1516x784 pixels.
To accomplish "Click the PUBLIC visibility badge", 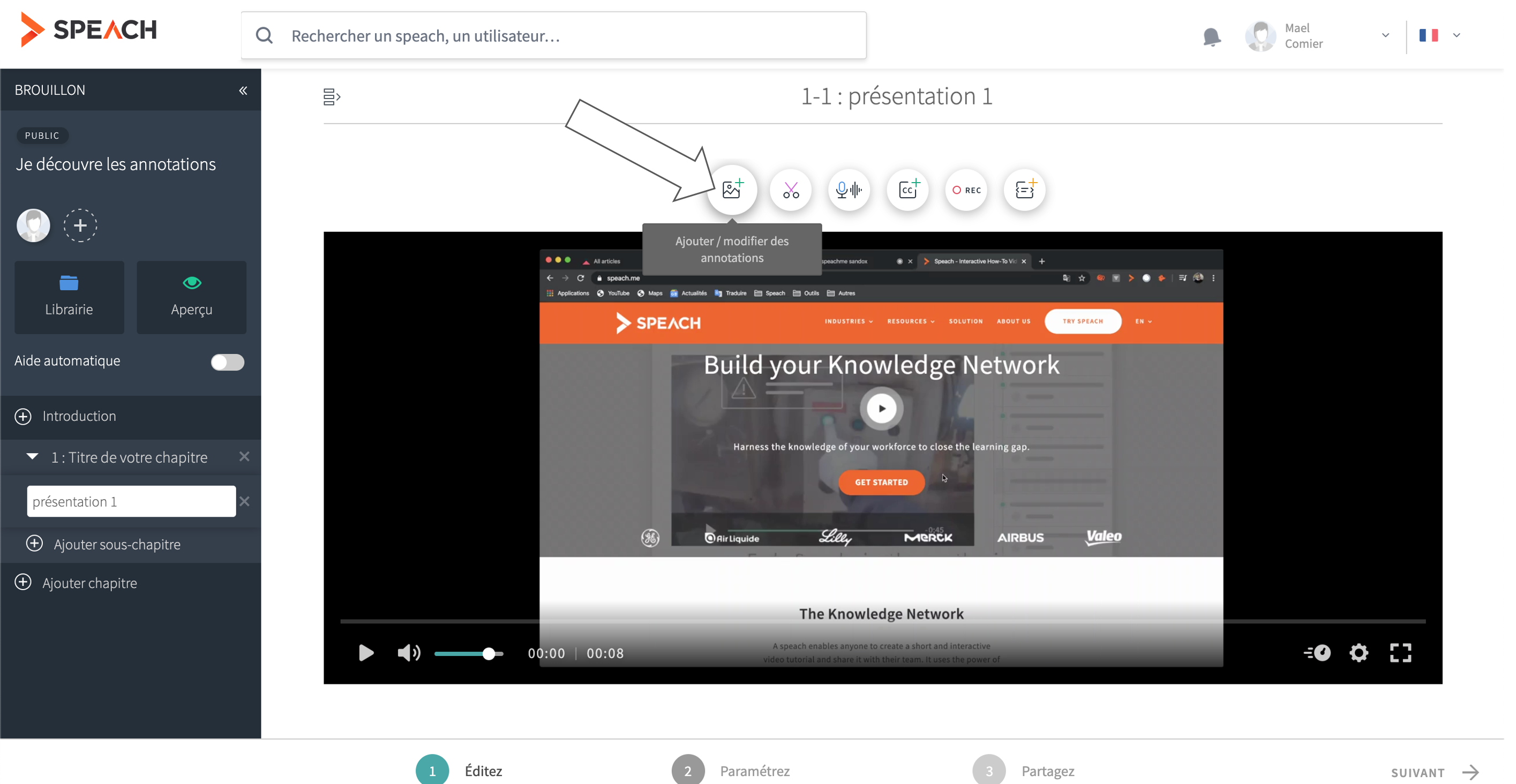I will 42,135.
